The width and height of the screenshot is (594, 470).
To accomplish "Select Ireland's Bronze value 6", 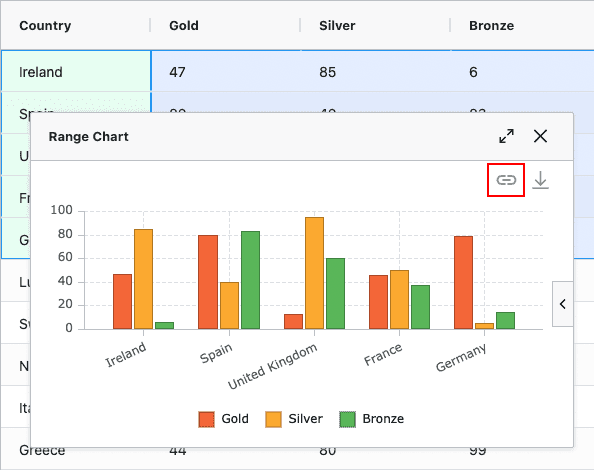I will 522,71.
